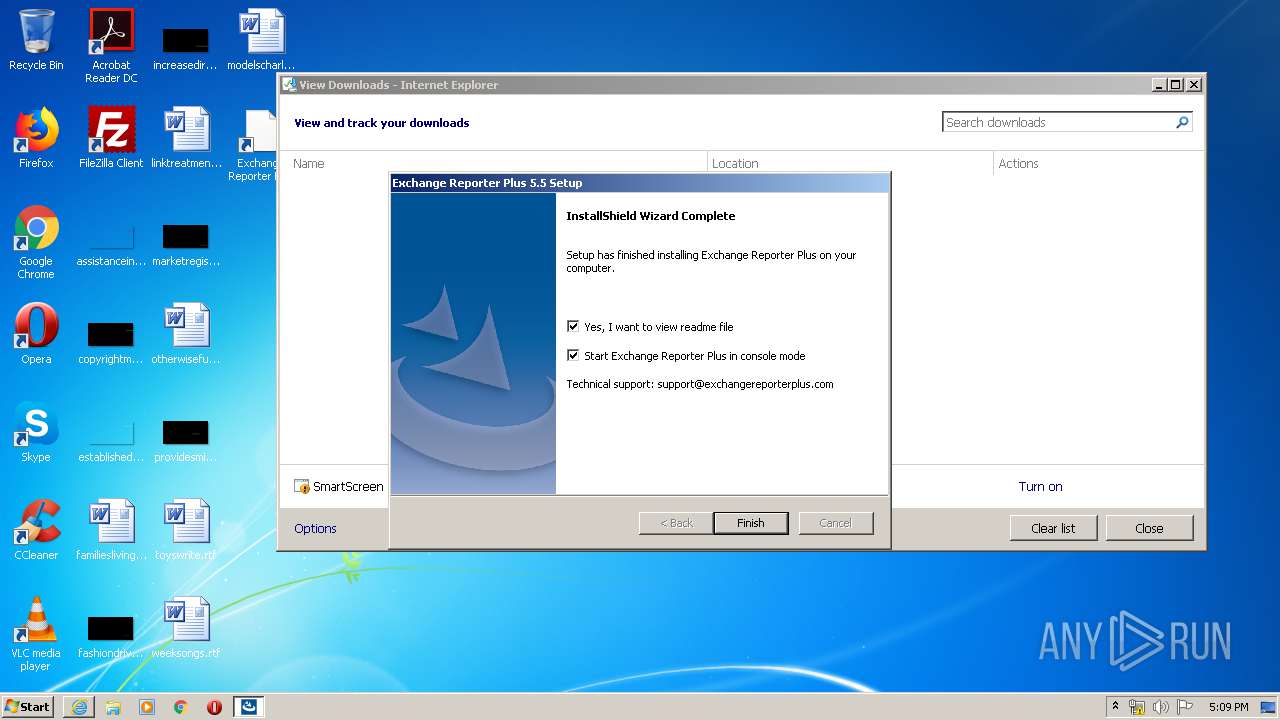
Task: Open the Recycle Bin desktop icon
Action: (36, 40)
